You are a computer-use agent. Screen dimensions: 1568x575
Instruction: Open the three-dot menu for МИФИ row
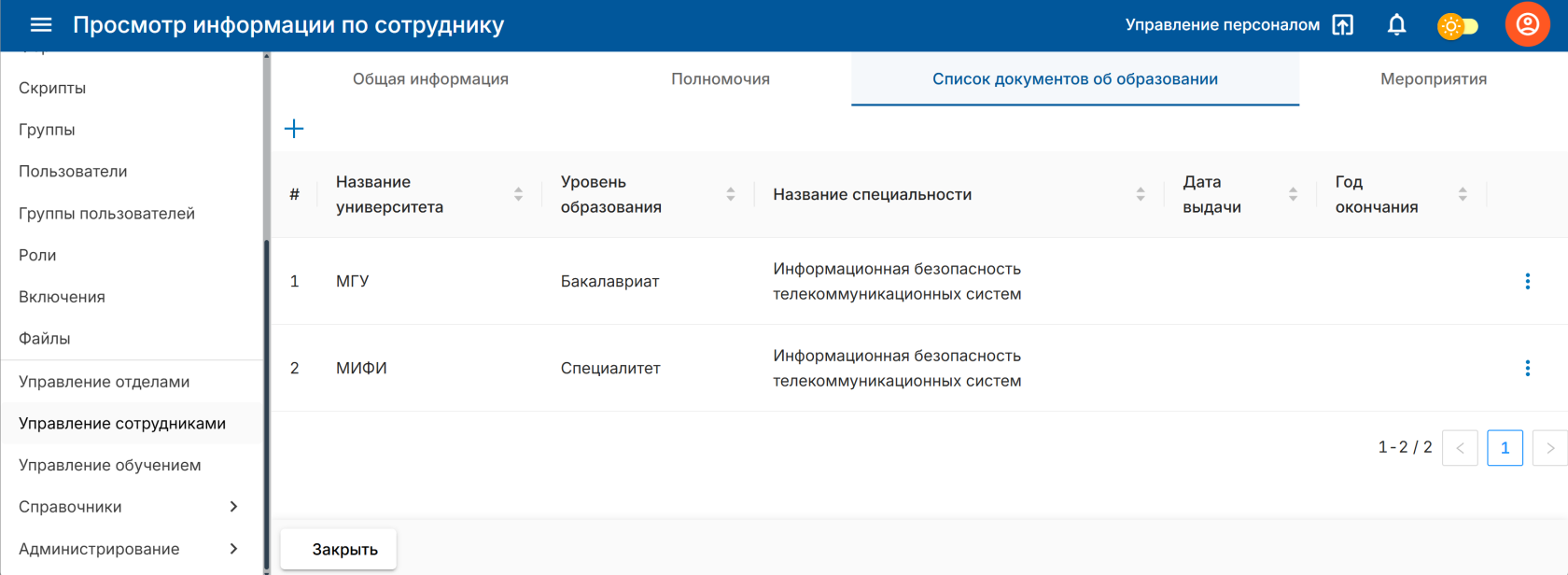click(1527, 368)
